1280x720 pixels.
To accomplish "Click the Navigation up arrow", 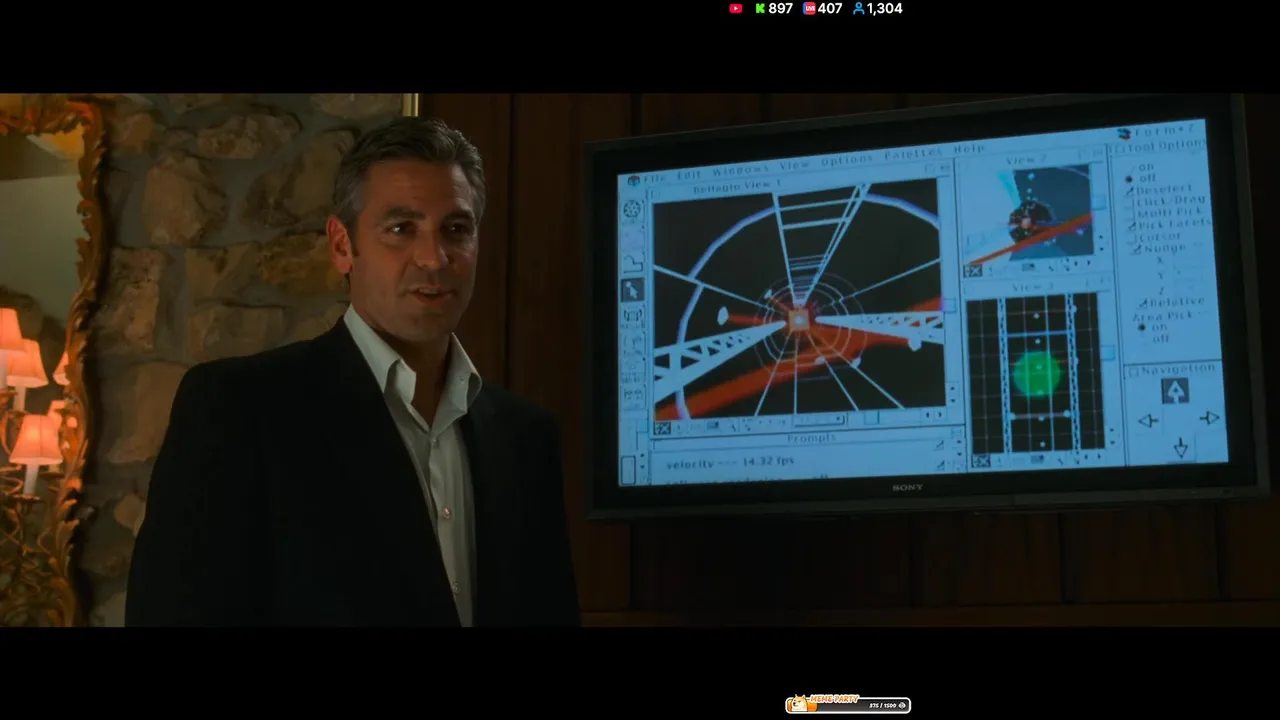I will [1176, 391].
